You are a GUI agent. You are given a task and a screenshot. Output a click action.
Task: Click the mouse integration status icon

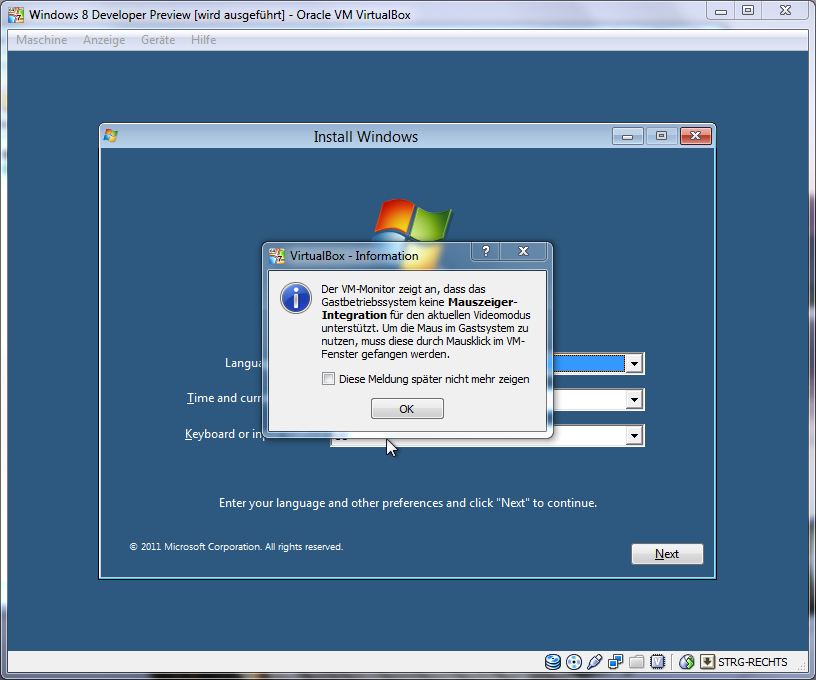pyautogui.click(x=687, y=662)
